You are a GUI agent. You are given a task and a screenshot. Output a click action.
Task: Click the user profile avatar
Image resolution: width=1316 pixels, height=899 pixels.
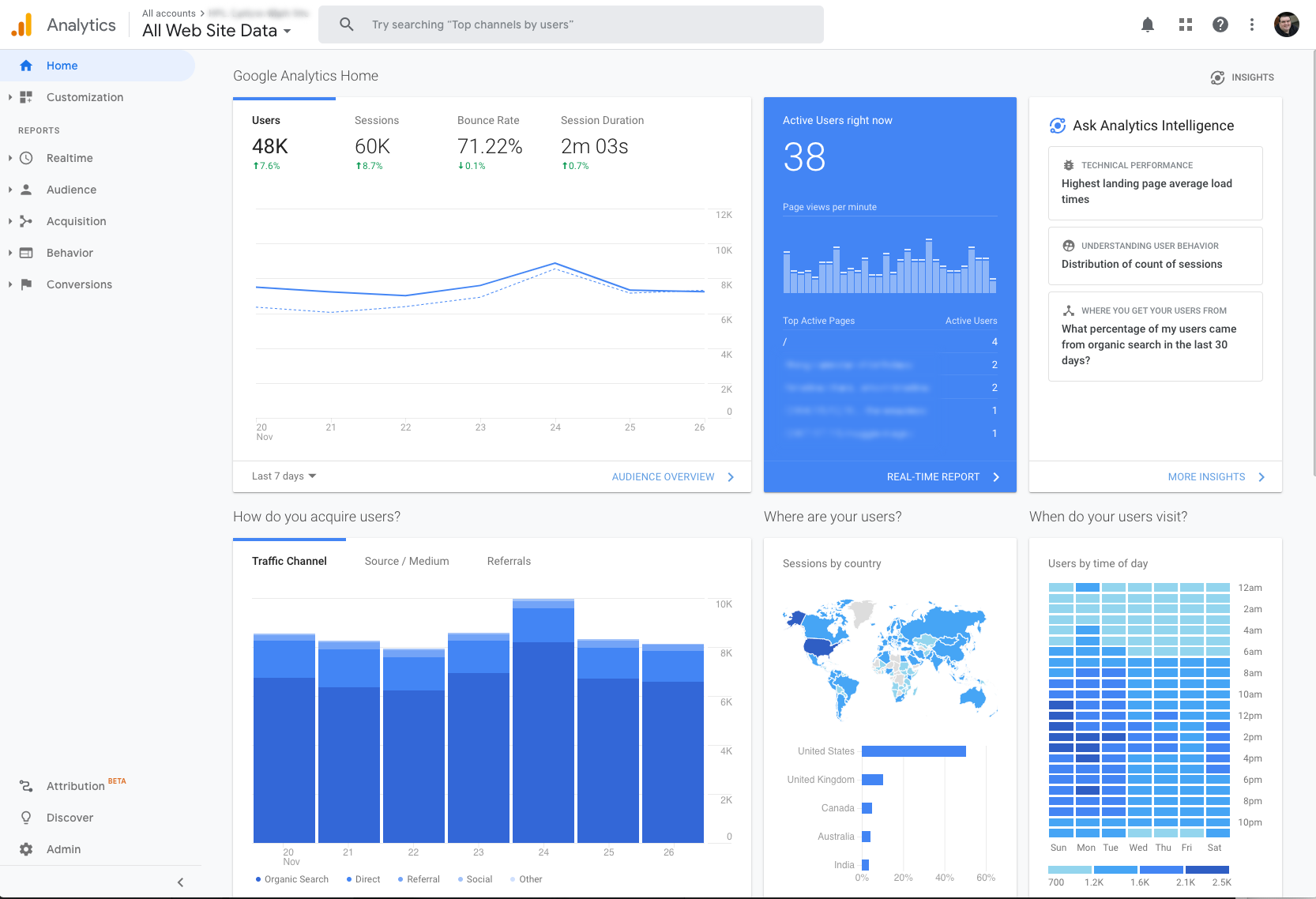point(1286,24)
